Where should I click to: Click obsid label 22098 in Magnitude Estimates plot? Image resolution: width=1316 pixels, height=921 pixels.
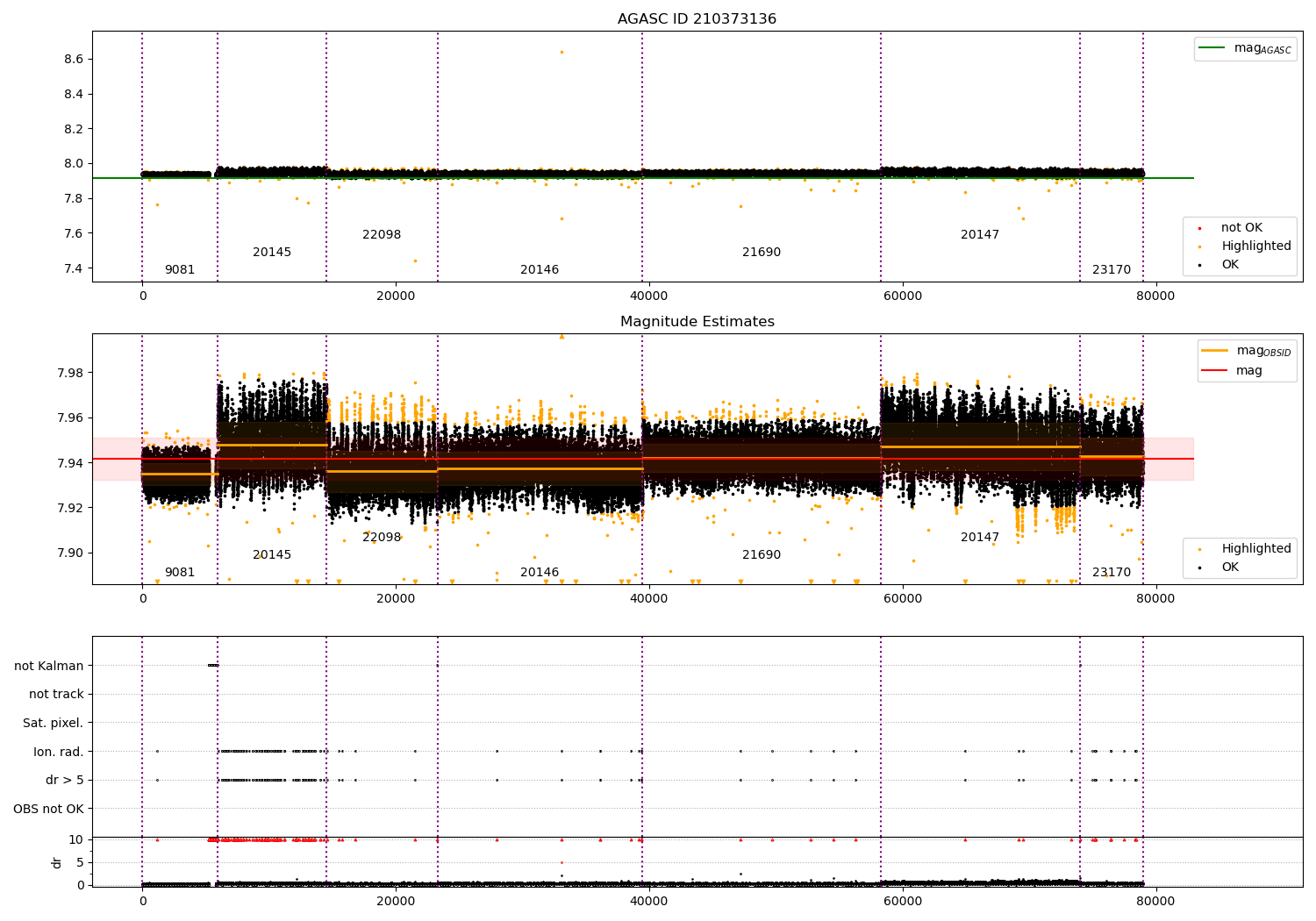click(382, 537)
